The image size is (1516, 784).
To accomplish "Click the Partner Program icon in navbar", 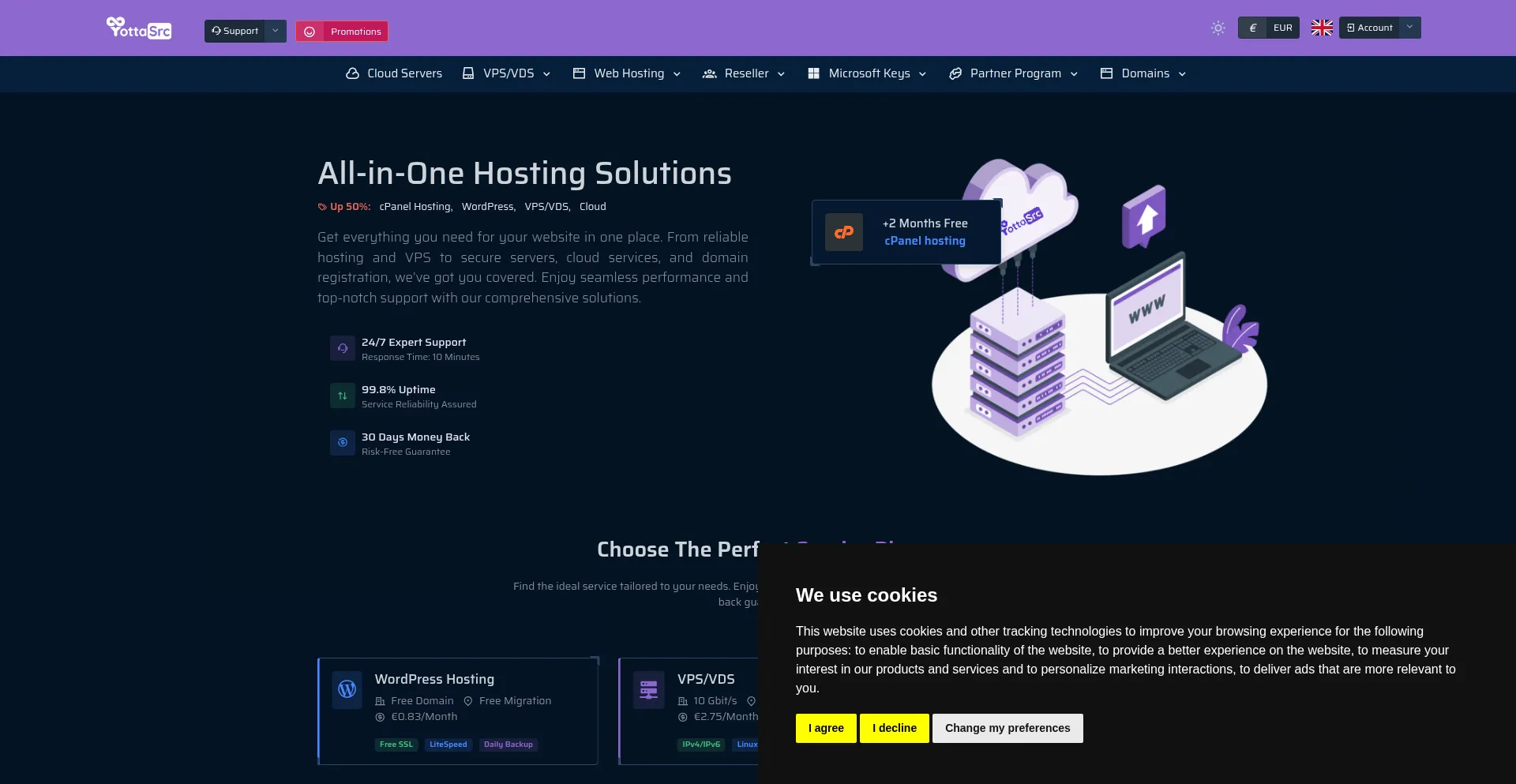I will coord(955,73).
